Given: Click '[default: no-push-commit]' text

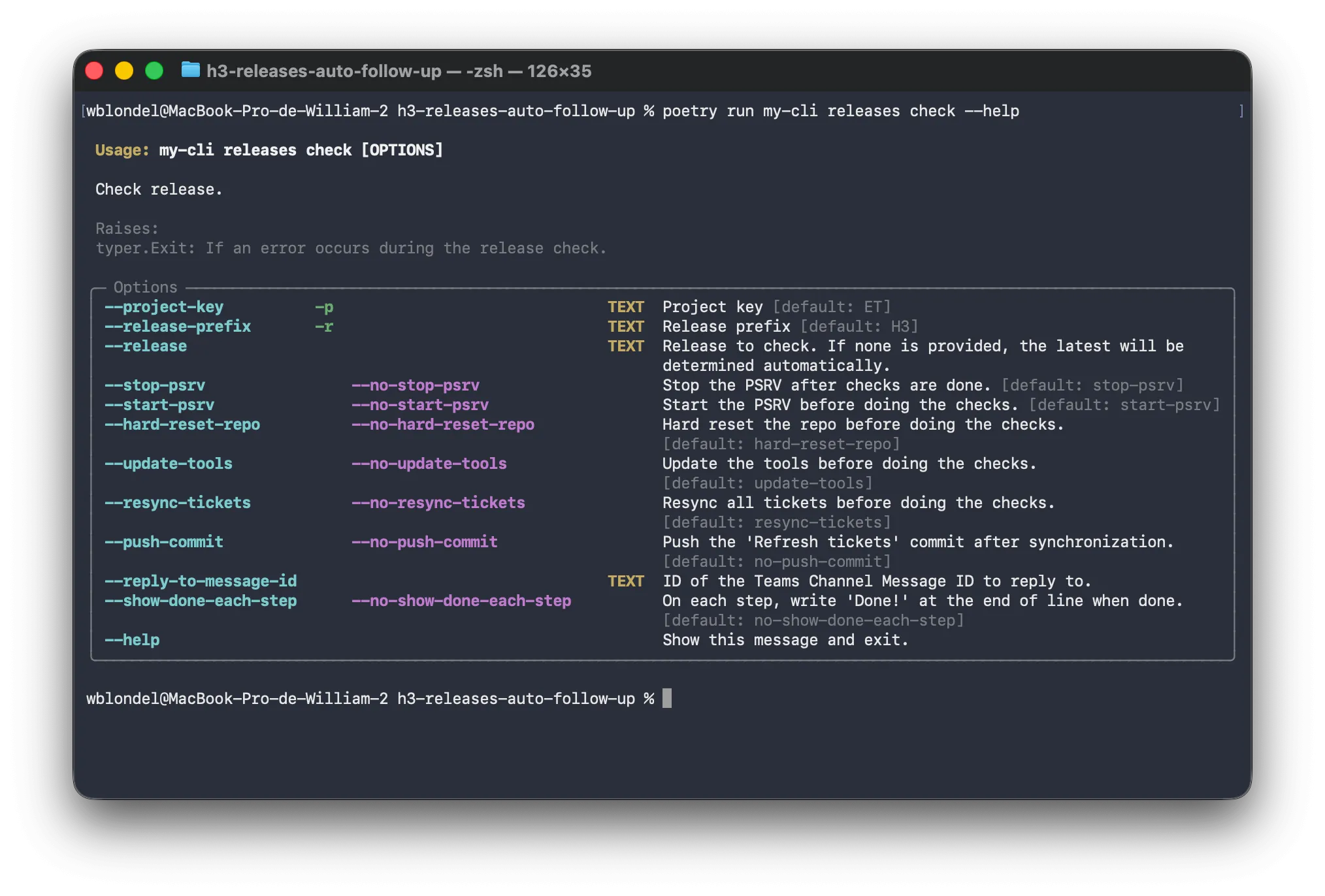Looking at the screenshot, I should (x=777, y=562).
